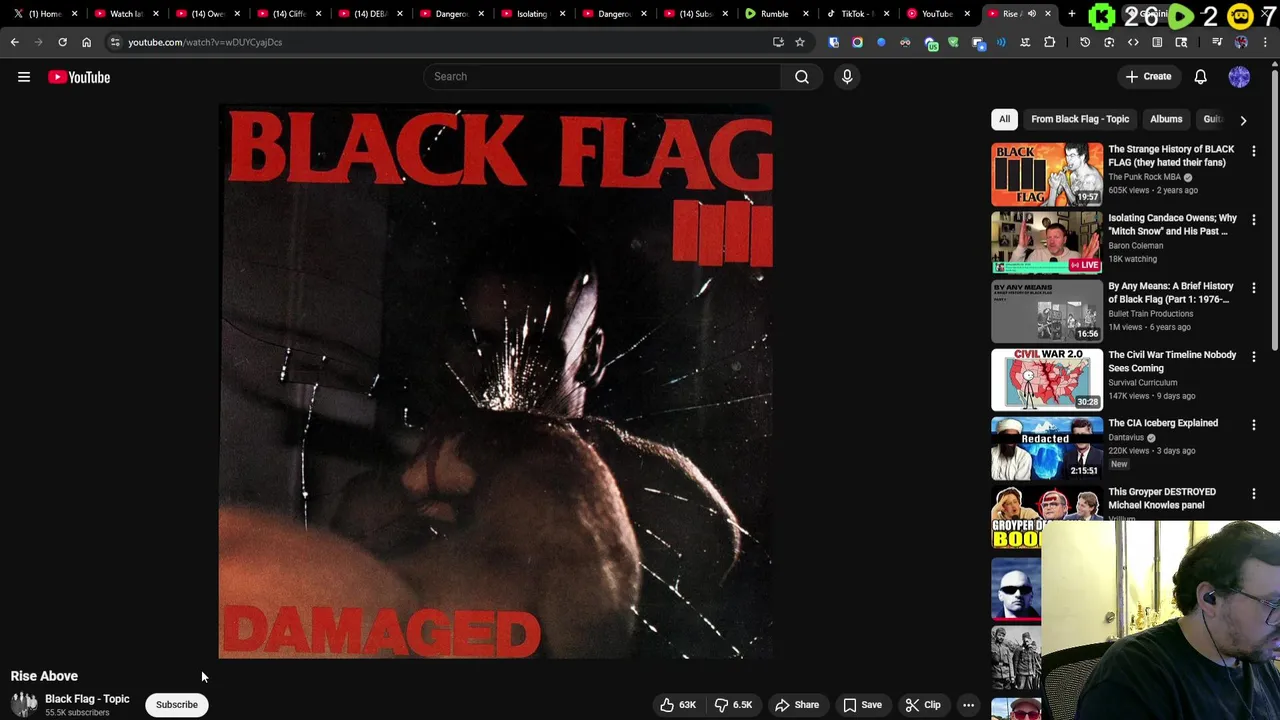Viewport: 1280px width, 720px height.
Task: Click The Punk Rock MBA channel name
Action: (1144, 177)
